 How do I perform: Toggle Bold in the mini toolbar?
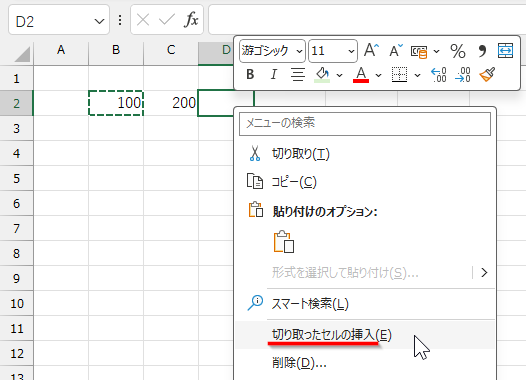250,74
